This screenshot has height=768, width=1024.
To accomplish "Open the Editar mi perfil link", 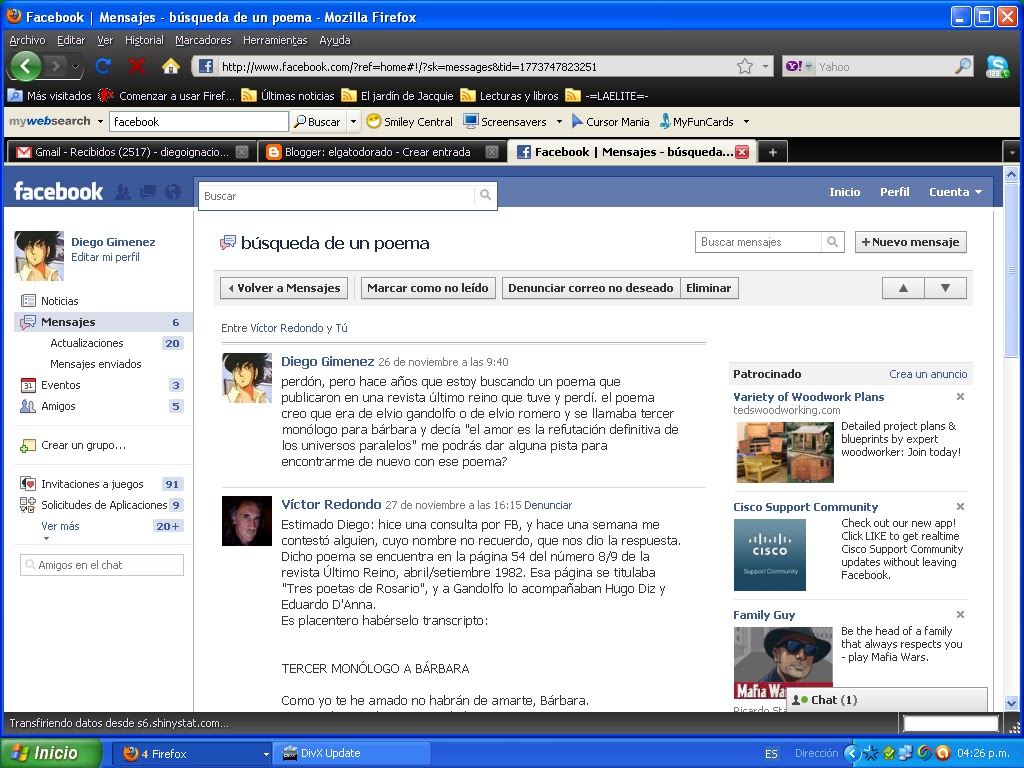I will (105, 257).
